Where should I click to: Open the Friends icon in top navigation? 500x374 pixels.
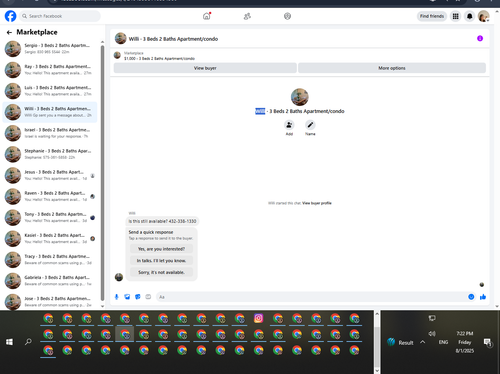[247, 16]
